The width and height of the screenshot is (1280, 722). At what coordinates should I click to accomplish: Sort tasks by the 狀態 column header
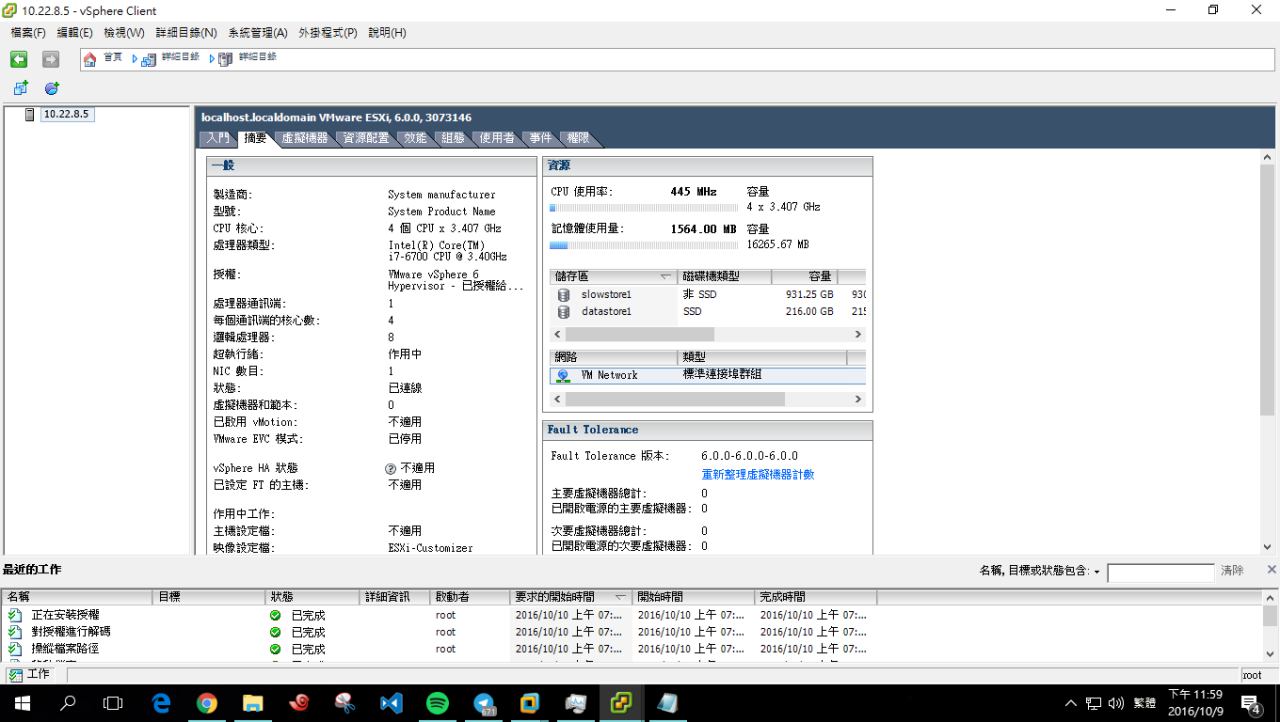(x=314, y=597)
